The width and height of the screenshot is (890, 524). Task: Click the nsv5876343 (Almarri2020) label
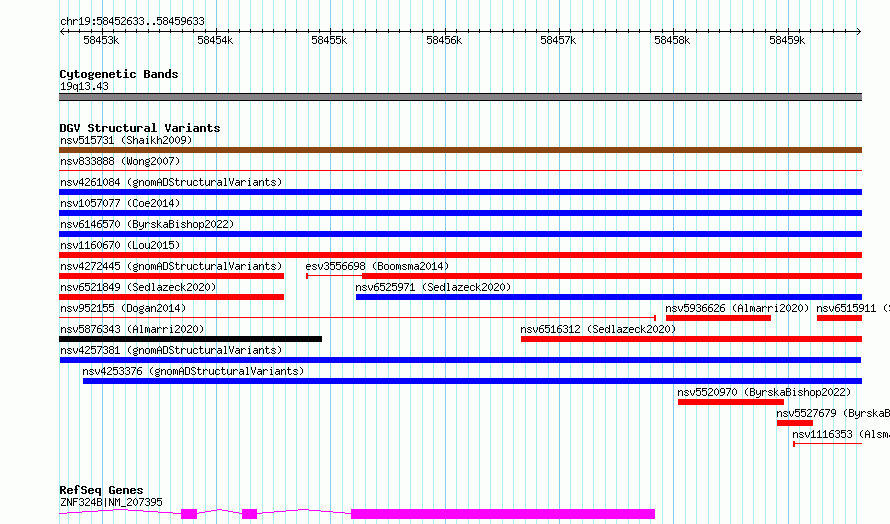pyautogui.click(x=132, y=329)
